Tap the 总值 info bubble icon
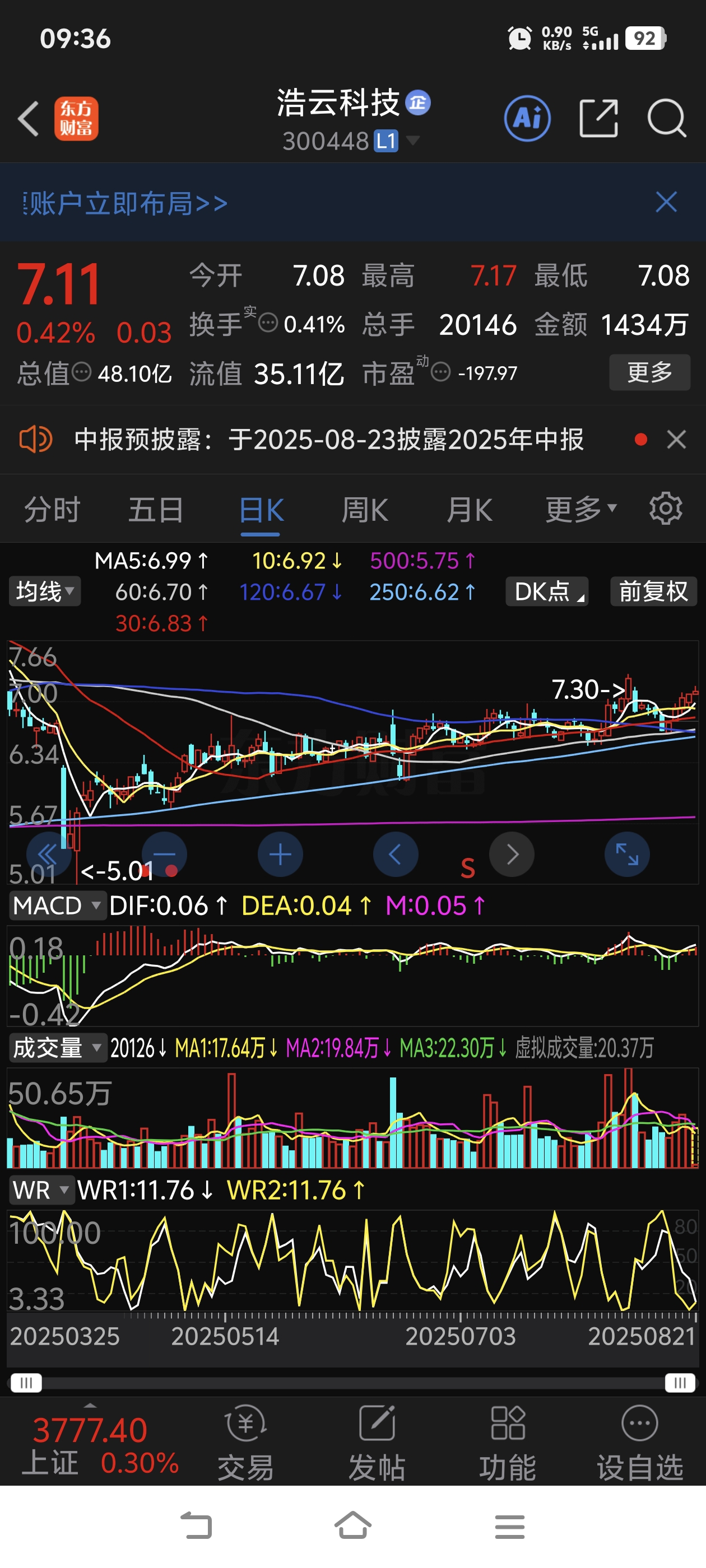Viewport: 706px width, 1568px height. pos(82,371)
